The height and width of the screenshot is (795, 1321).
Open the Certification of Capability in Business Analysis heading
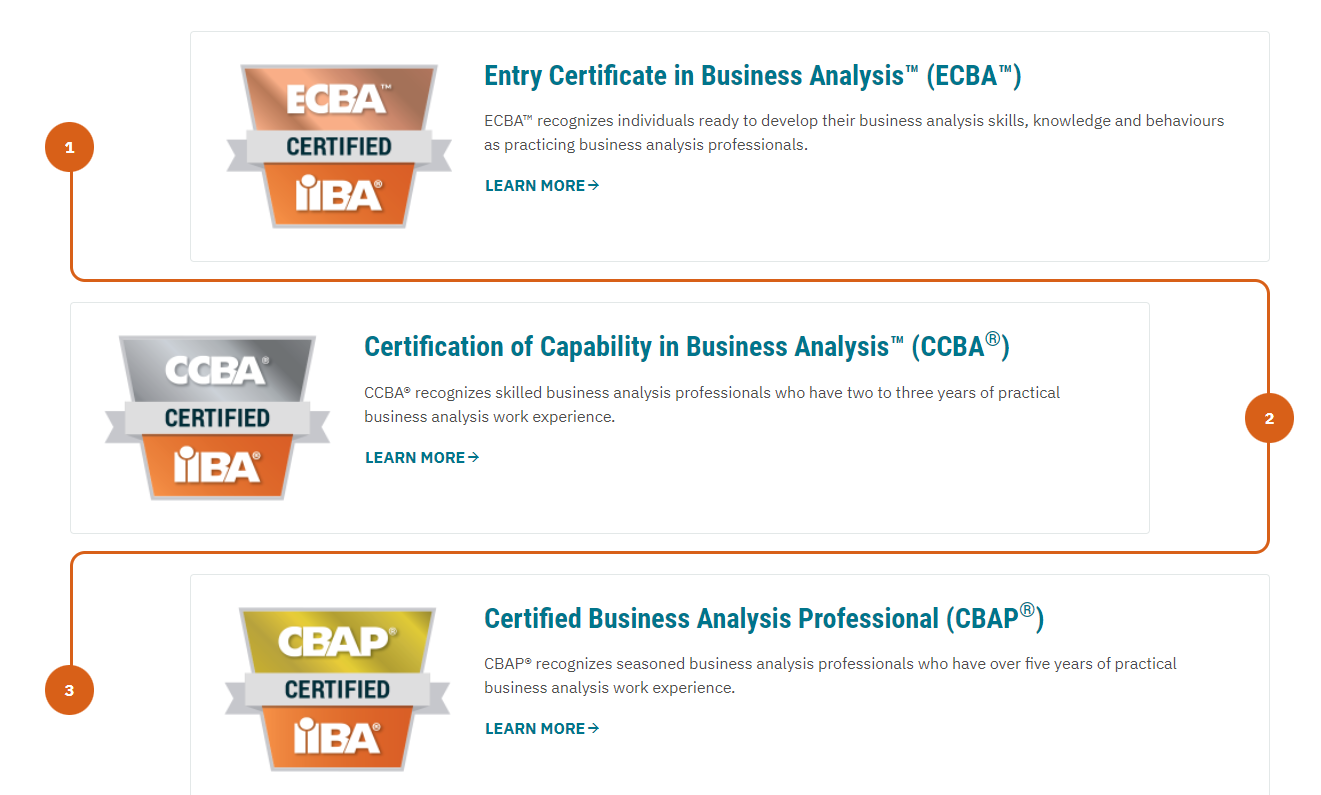pyautogui.click(x=687, y=346)
